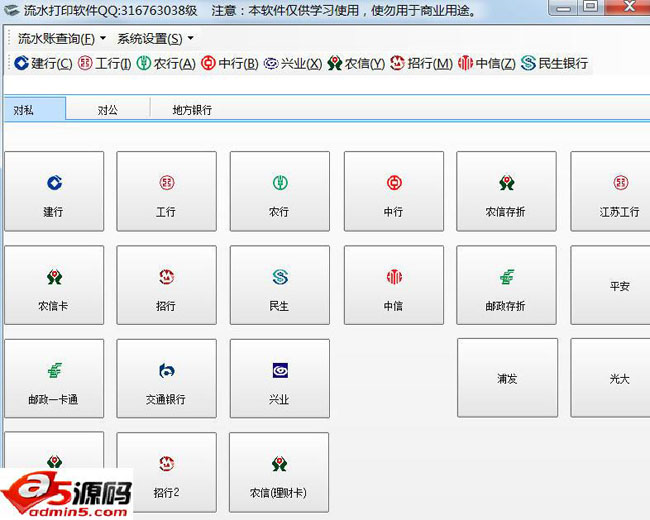650x520 pixels.
Task: Choose 中行(B) toolbar shortcut
Action: (x=230, y=63)
